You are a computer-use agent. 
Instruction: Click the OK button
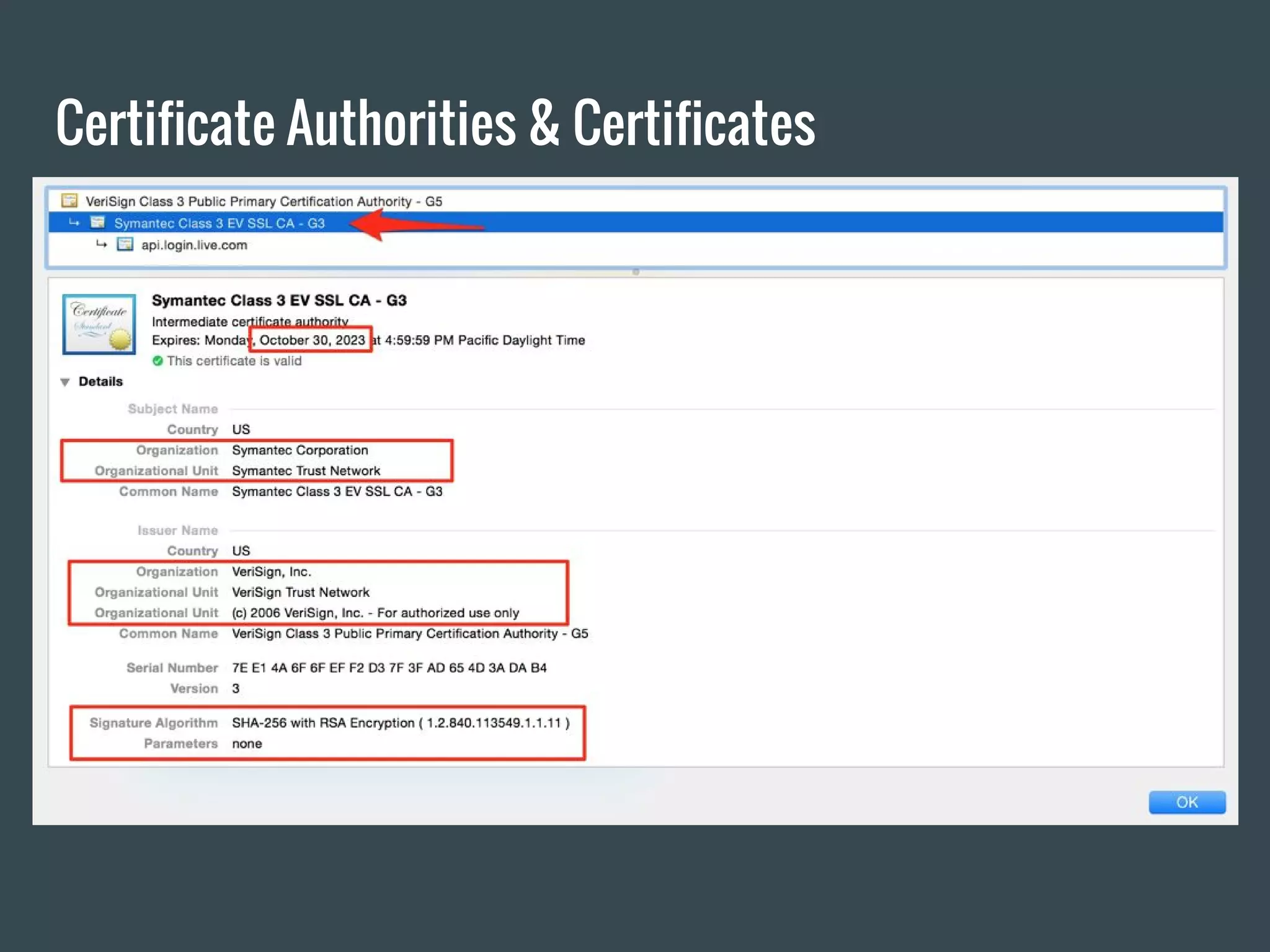(x=1187, y=802)
